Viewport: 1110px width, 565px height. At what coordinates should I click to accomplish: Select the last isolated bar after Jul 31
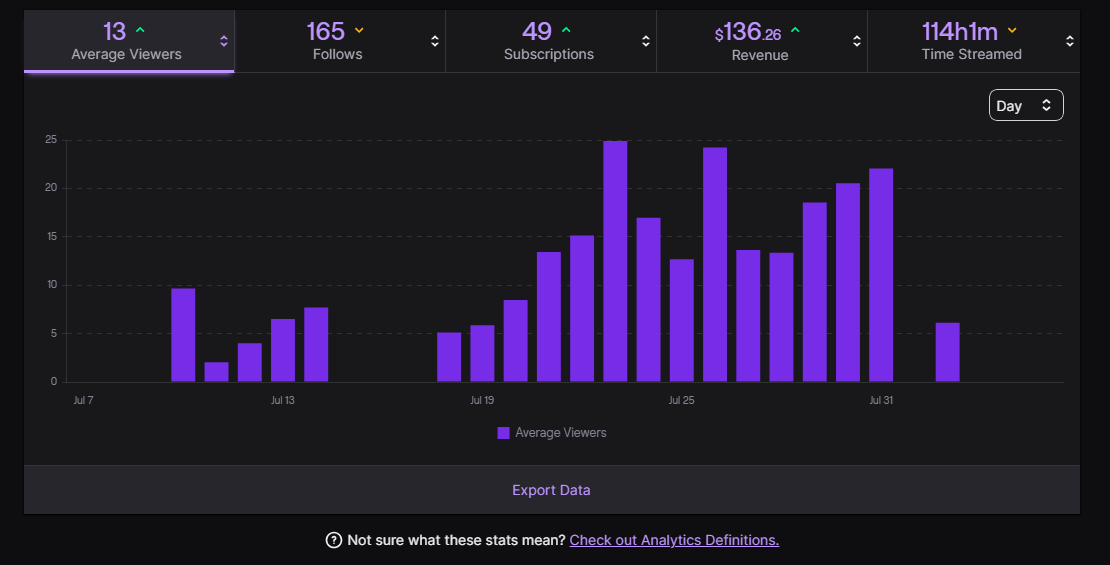[948, 353]
